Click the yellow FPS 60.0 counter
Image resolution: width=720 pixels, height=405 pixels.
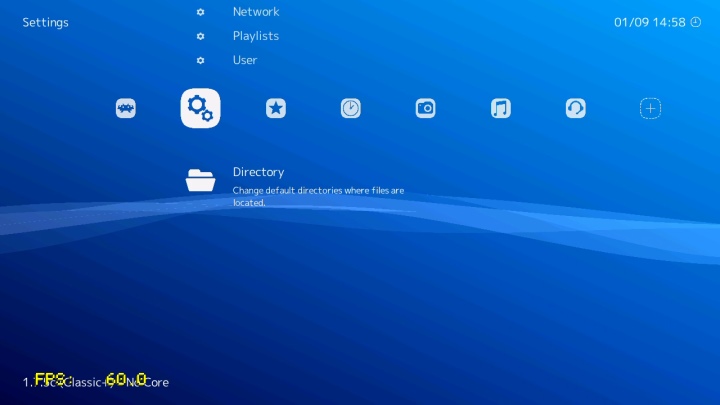[90, 379]
